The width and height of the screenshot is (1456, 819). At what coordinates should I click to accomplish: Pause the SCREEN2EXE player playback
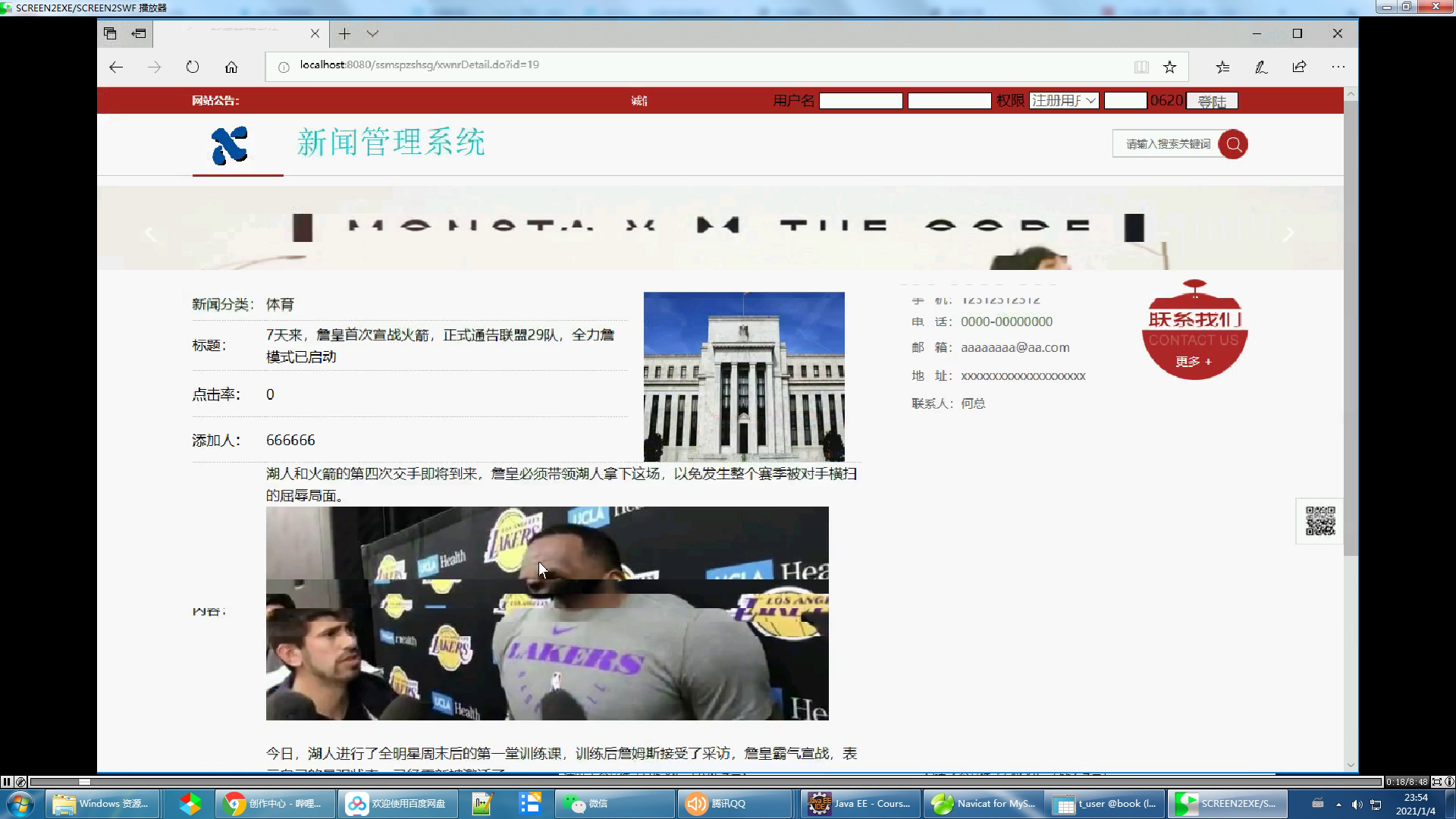point(7,781)
